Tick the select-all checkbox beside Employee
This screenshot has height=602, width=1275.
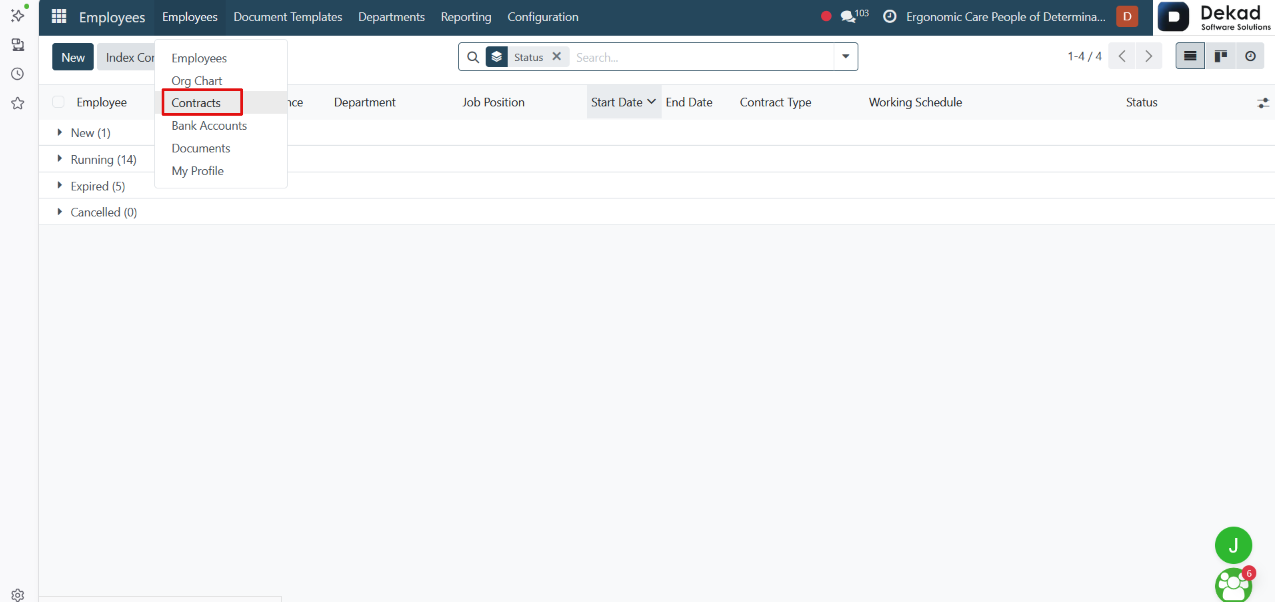[x=58, y=102]
